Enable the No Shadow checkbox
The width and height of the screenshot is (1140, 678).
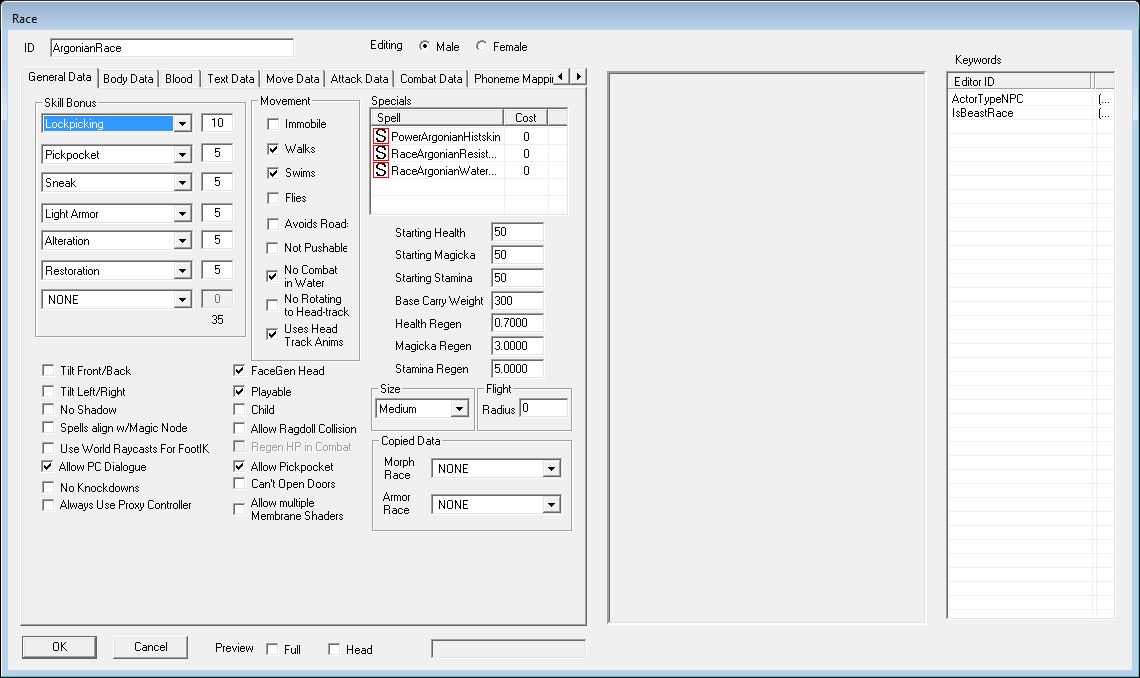pos(48,409)
